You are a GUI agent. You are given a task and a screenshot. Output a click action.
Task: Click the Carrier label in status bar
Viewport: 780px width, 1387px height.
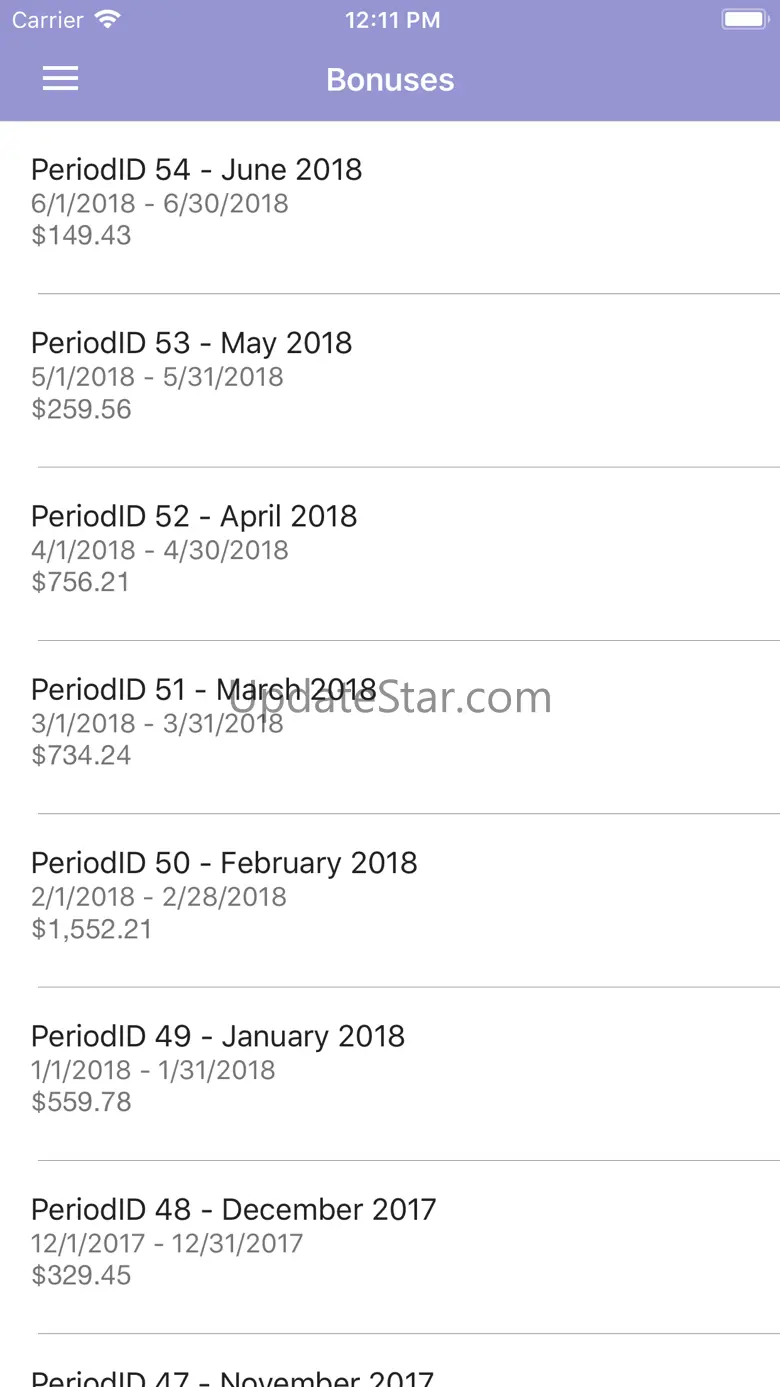coord(48,20)
